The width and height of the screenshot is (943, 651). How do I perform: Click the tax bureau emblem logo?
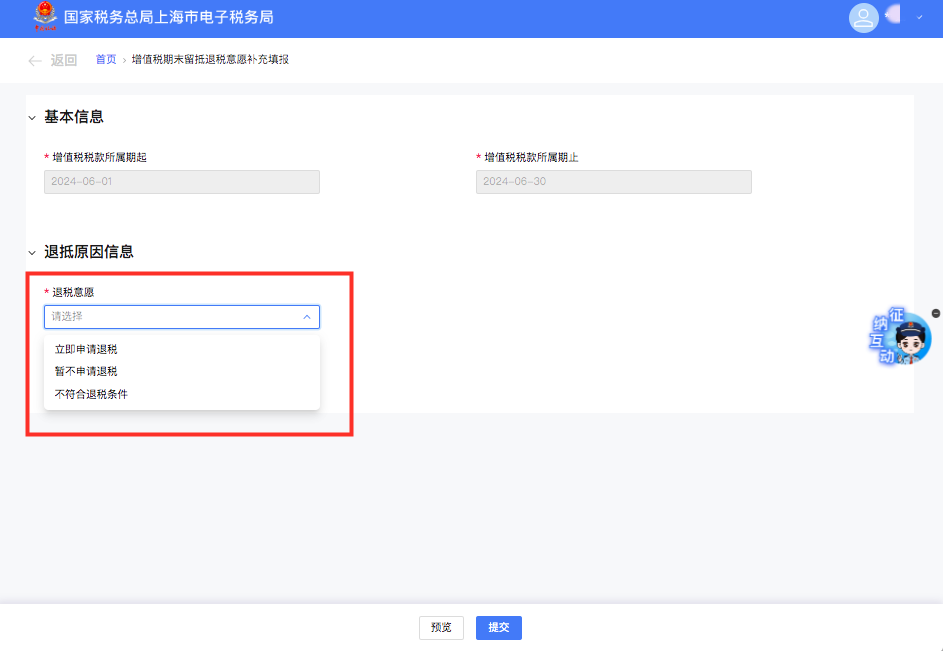(x=45, y=16)
